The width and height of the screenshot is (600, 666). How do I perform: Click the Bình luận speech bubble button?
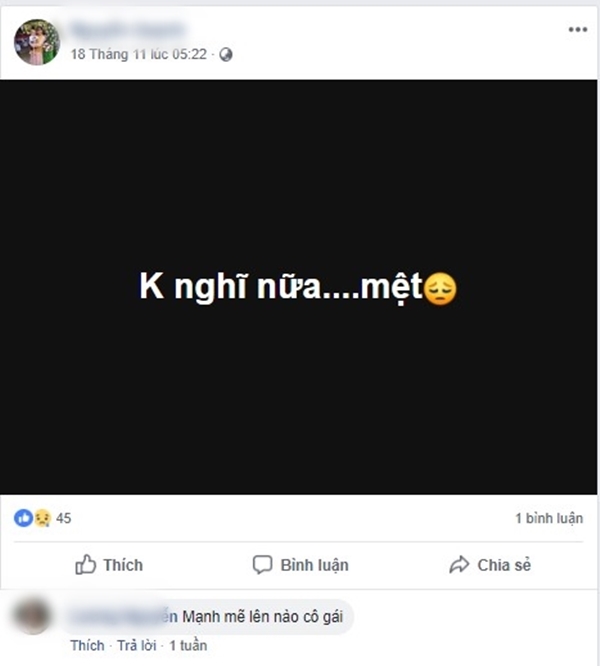tap(300, 565)
